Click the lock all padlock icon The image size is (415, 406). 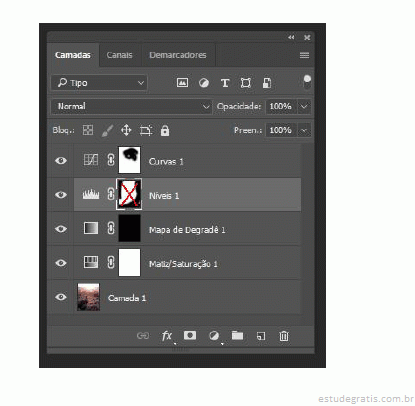165,130
